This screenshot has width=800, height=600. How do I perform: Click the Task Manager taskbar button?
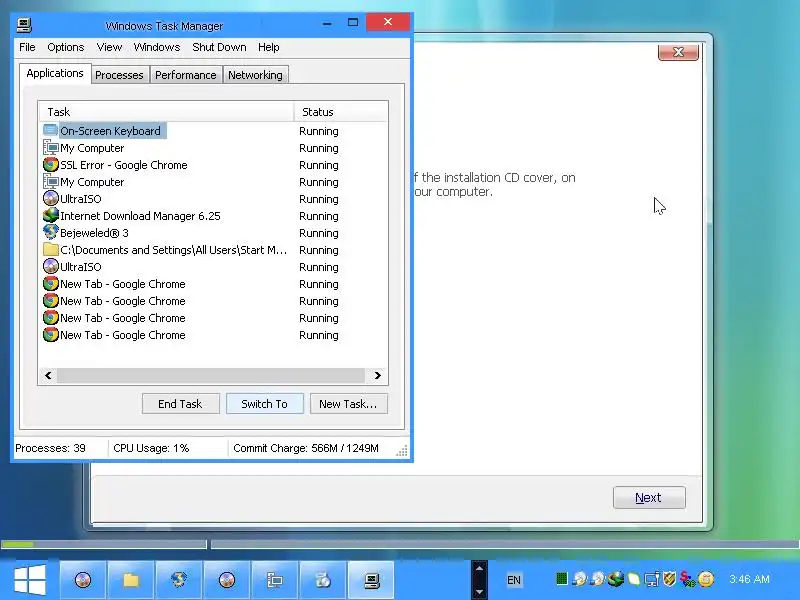point(371,580)
